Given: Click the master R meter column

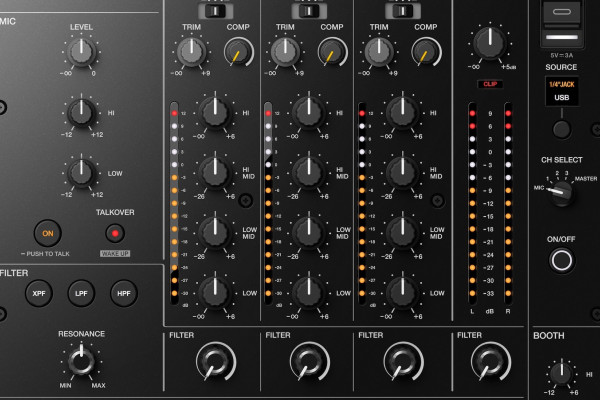Looking at the screenshot, I should 508,203.
